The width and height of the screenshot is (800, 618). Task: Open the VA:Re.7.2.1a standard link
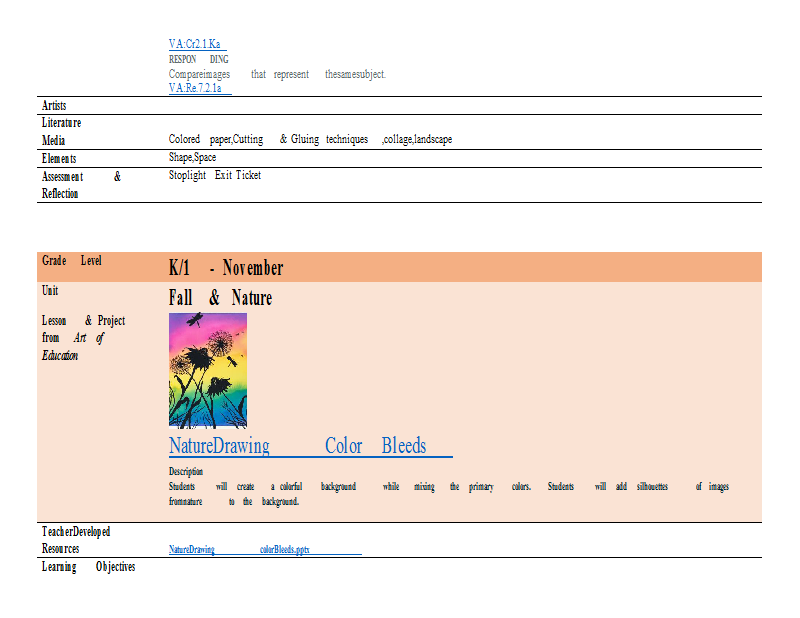click(195, 88)
